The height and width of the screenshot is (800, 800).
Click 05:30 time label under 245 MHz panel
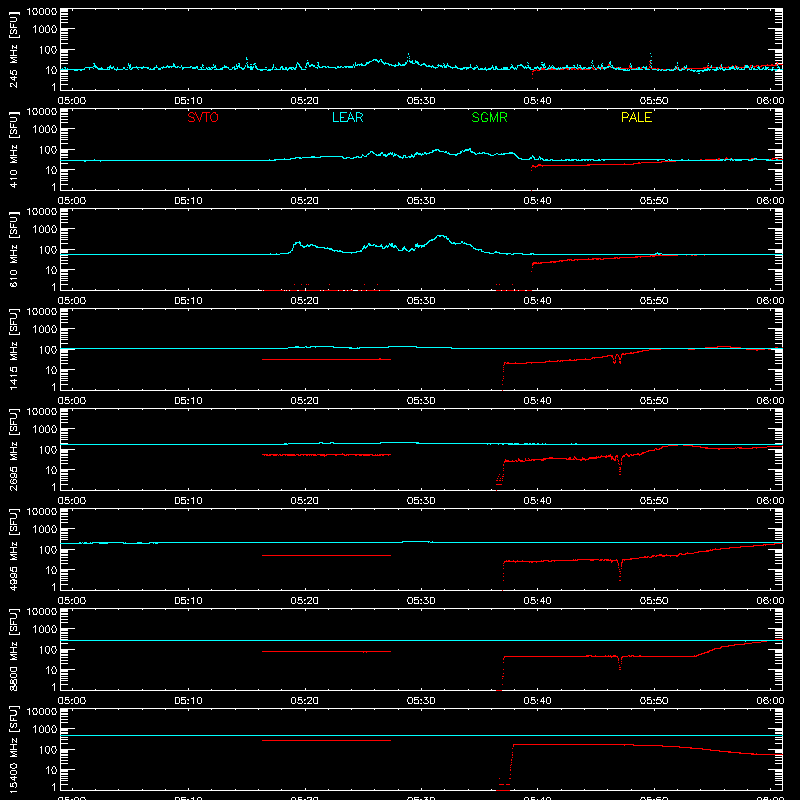click(421, 101)
